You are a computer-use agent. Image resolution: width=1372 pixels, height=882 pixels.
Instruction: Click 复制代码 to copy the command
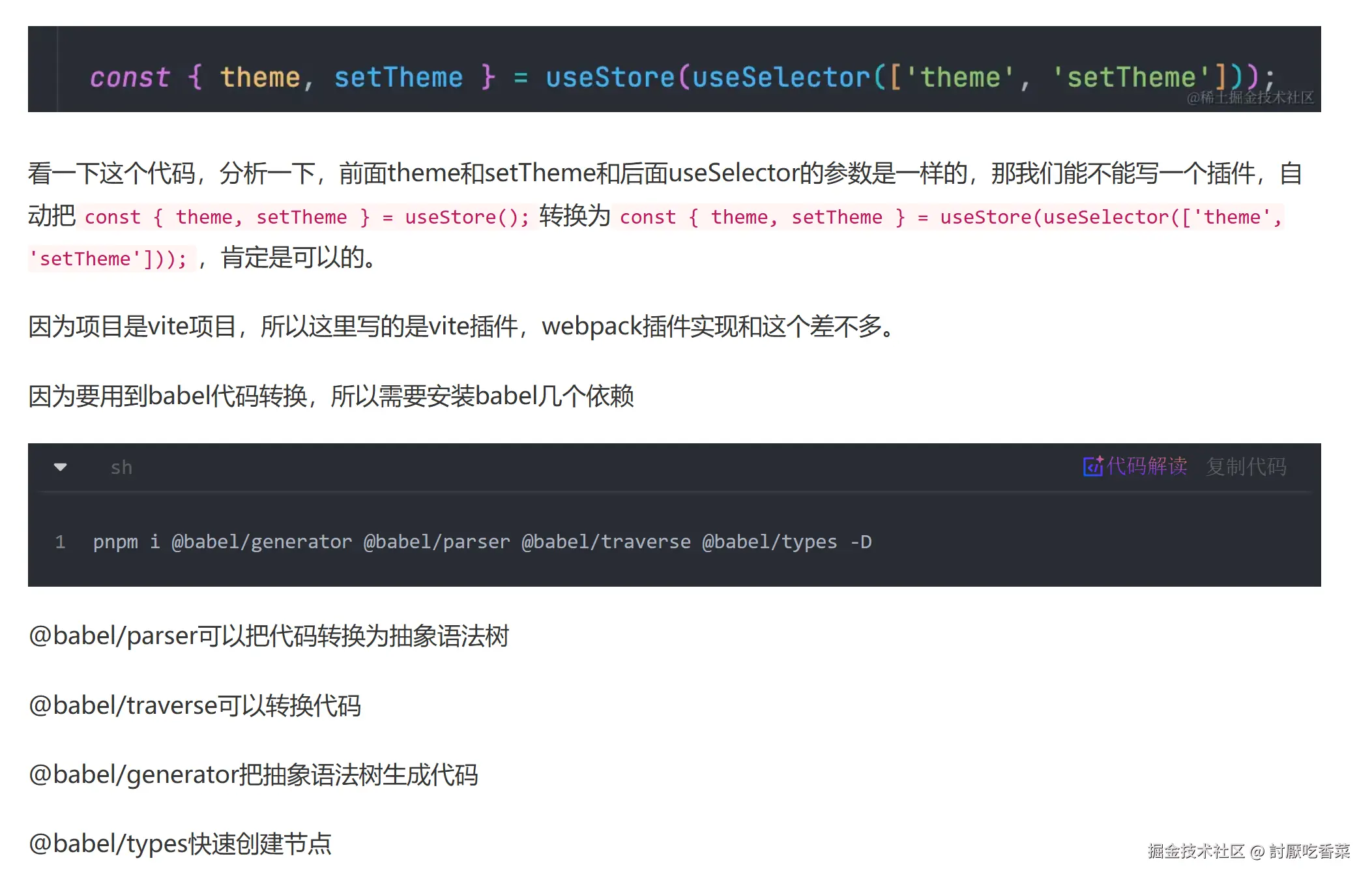coord(1246,467)
